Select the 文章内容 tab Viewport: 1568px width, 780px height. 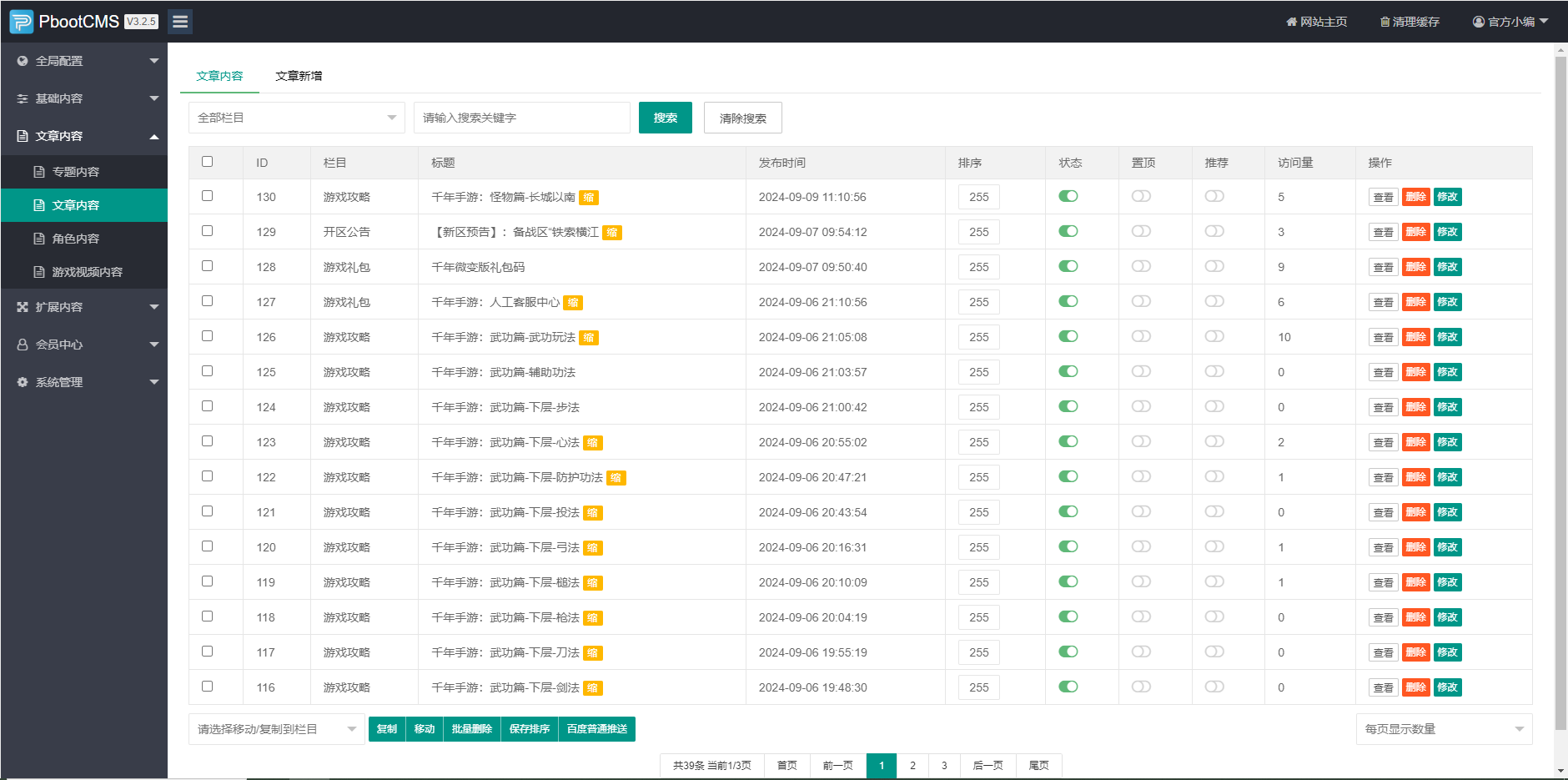pos(219,76)
